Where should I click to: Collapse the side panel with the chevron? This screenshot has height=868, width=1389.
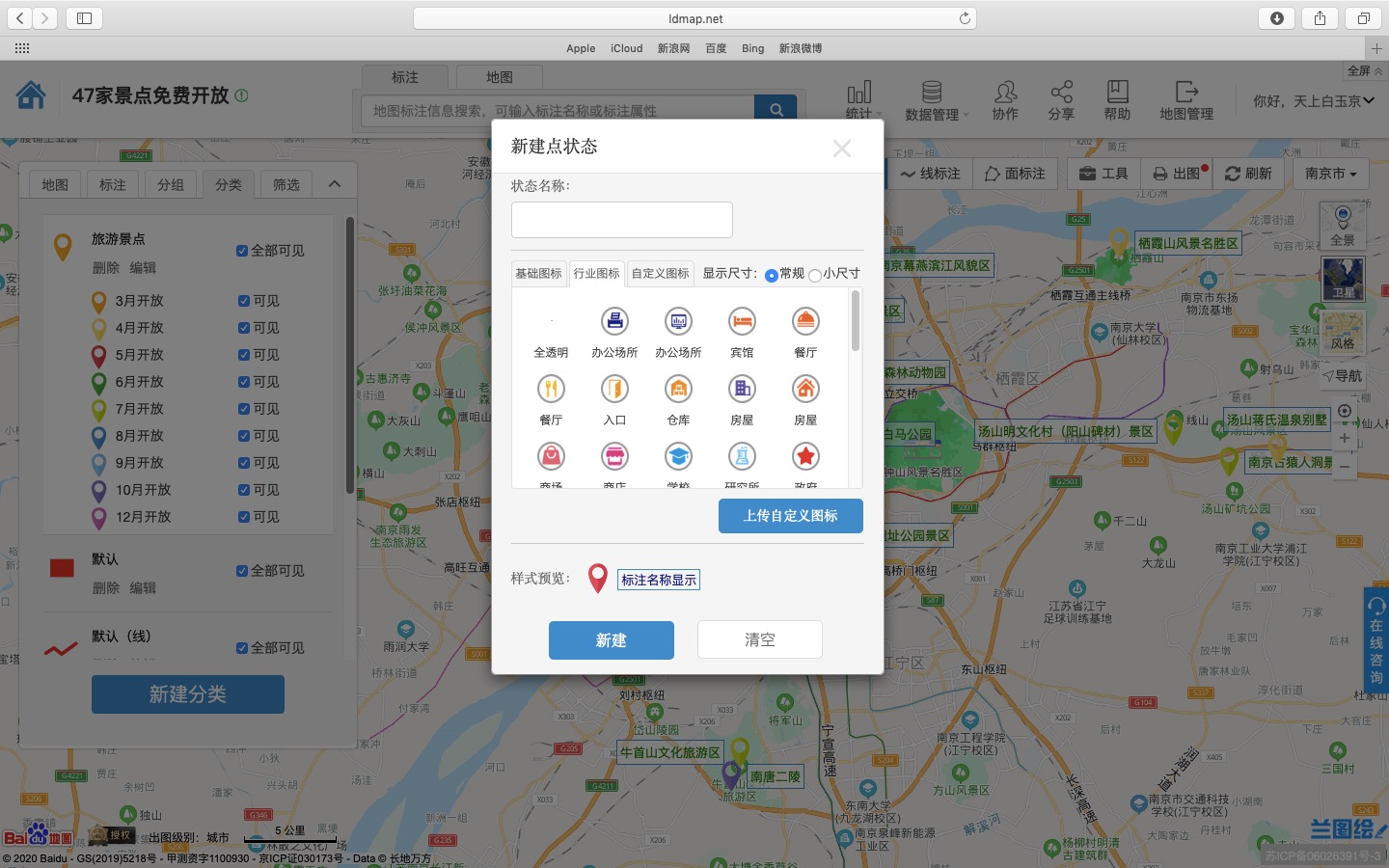pyautogui.click(x=334, y=183)
